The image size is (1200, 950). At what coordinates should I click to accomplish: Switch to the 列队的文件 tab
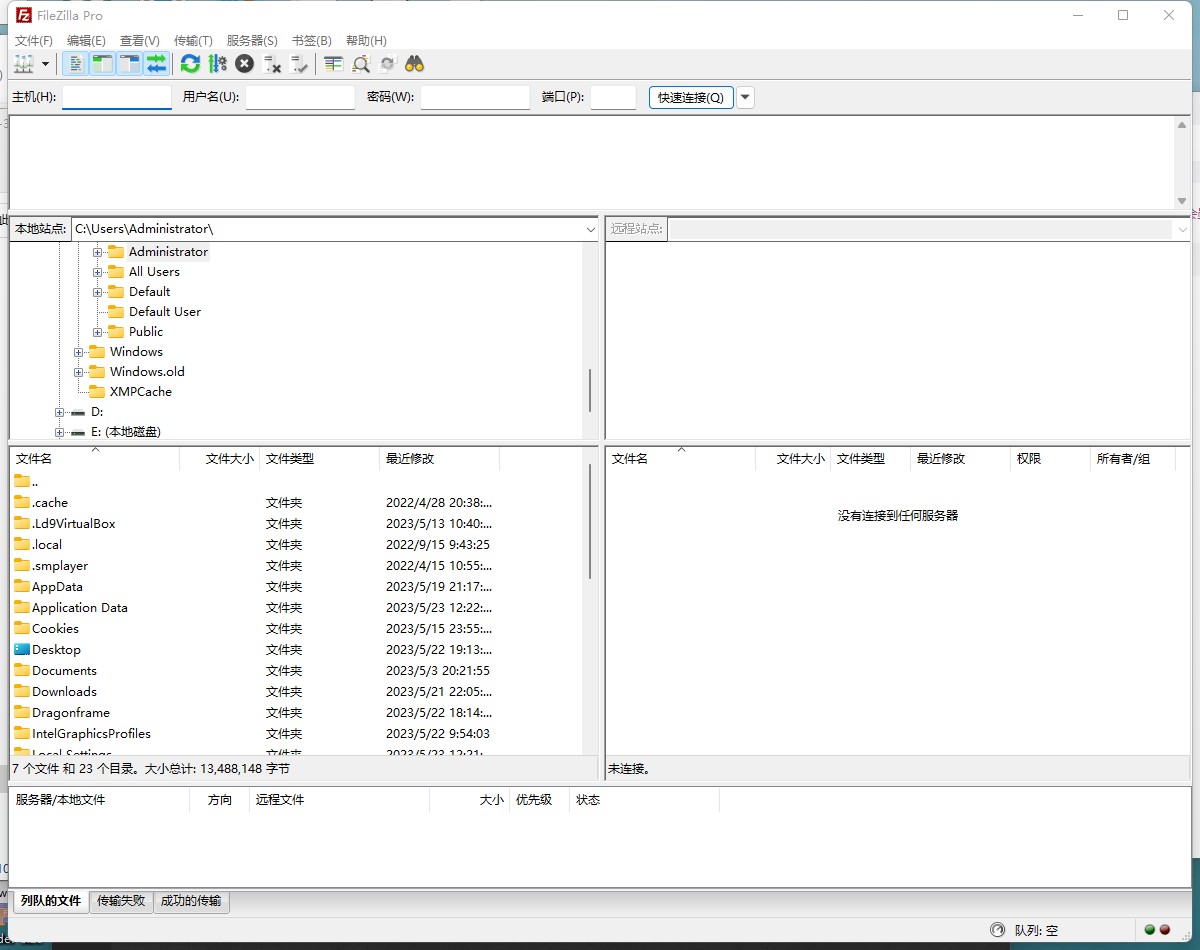click(x=50, y=901)
